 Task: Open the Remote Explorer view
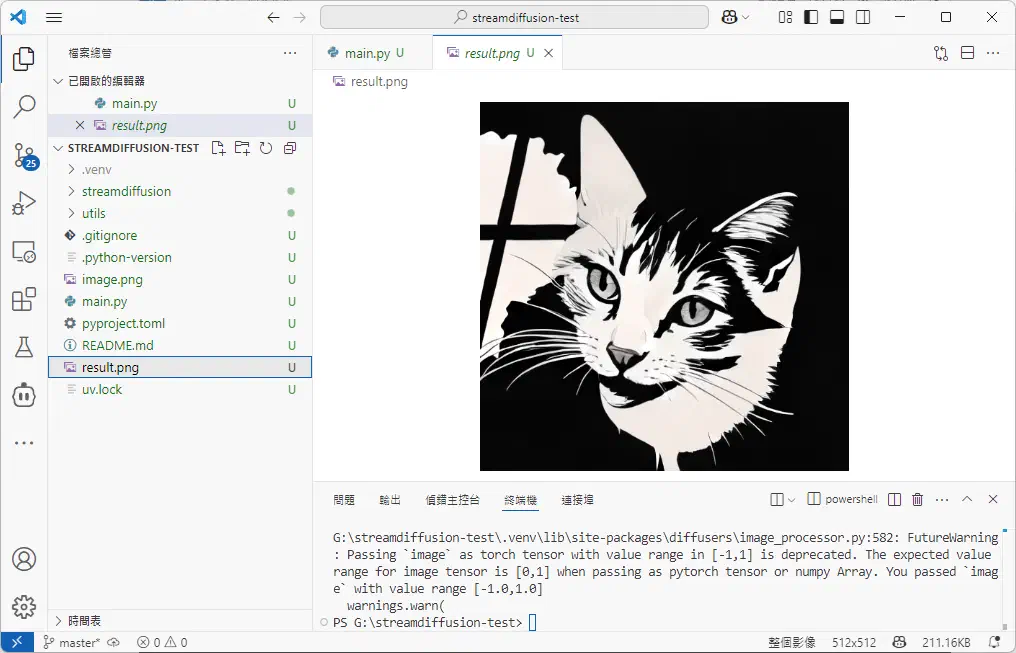pyautogui.click(x=24, y=252)
